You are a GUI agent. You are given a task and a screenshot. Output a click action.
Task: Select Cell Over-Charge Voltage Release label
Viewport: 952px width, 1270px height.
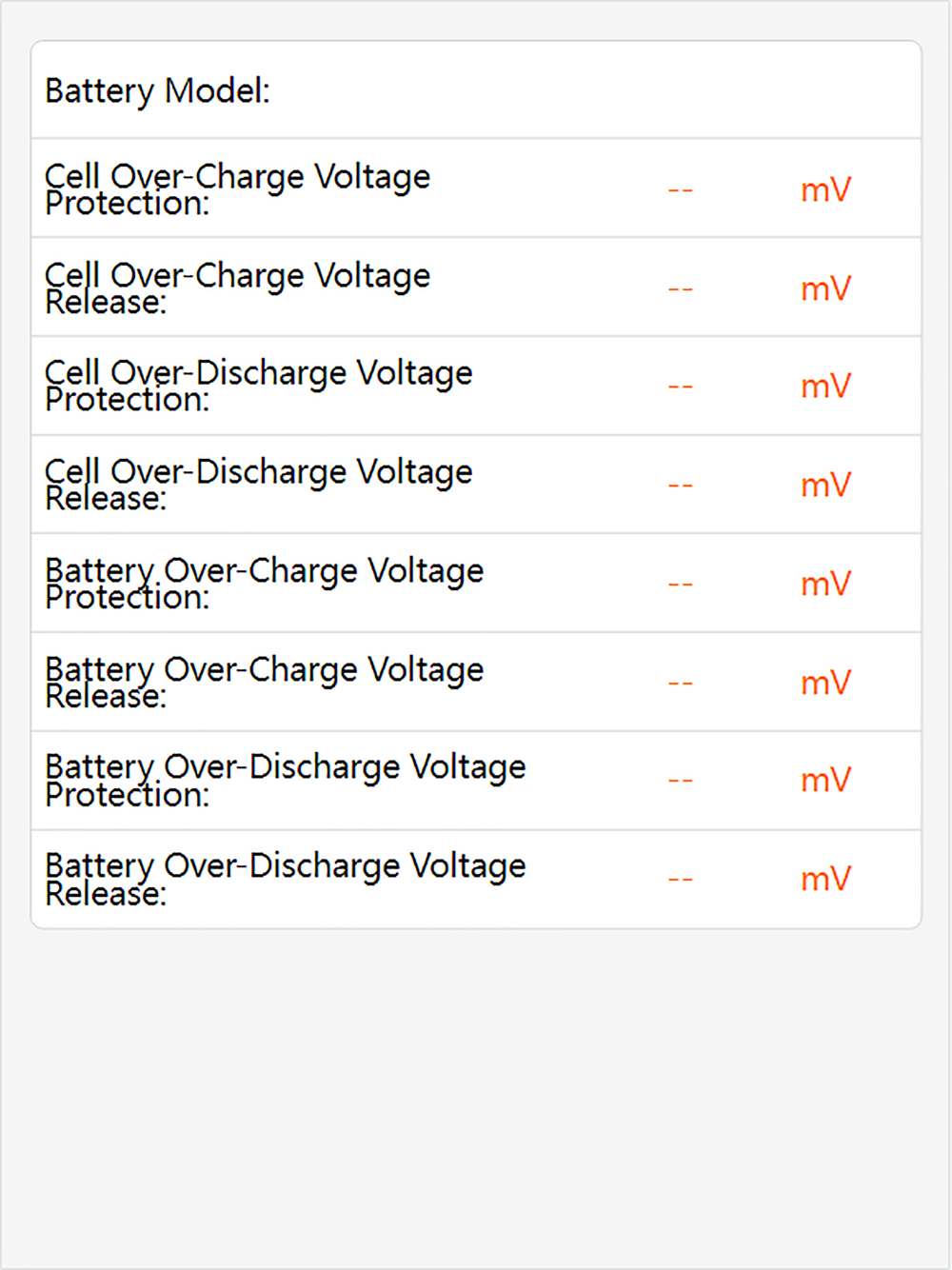click(x=237, y=288)
